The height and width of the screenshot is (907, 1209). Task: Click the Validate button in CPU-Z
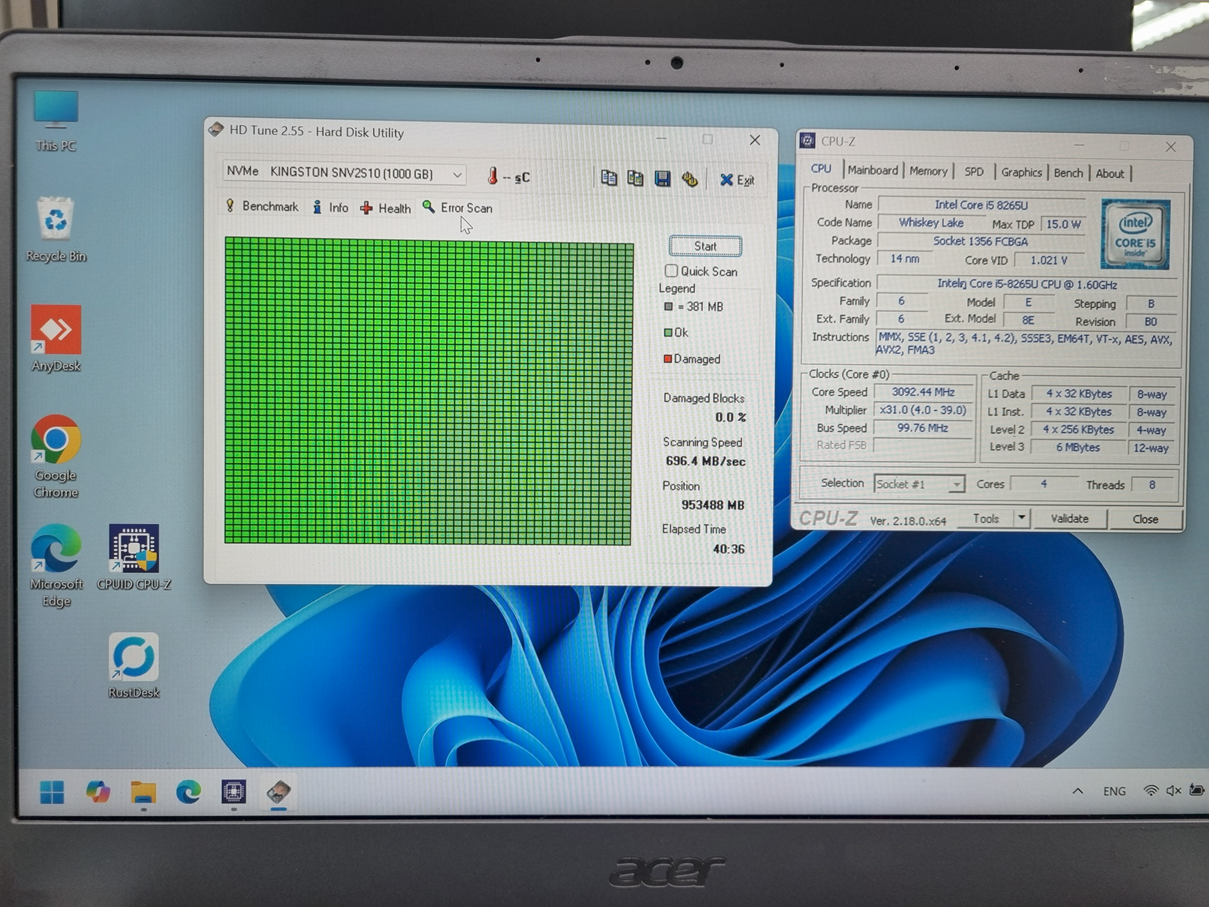[1069, 519]
